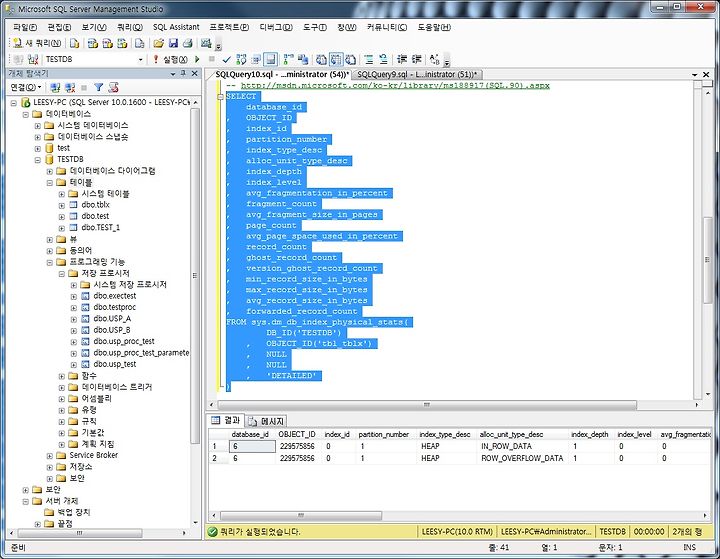Click the Comment Out Selected Lines icon

[369, 59]
